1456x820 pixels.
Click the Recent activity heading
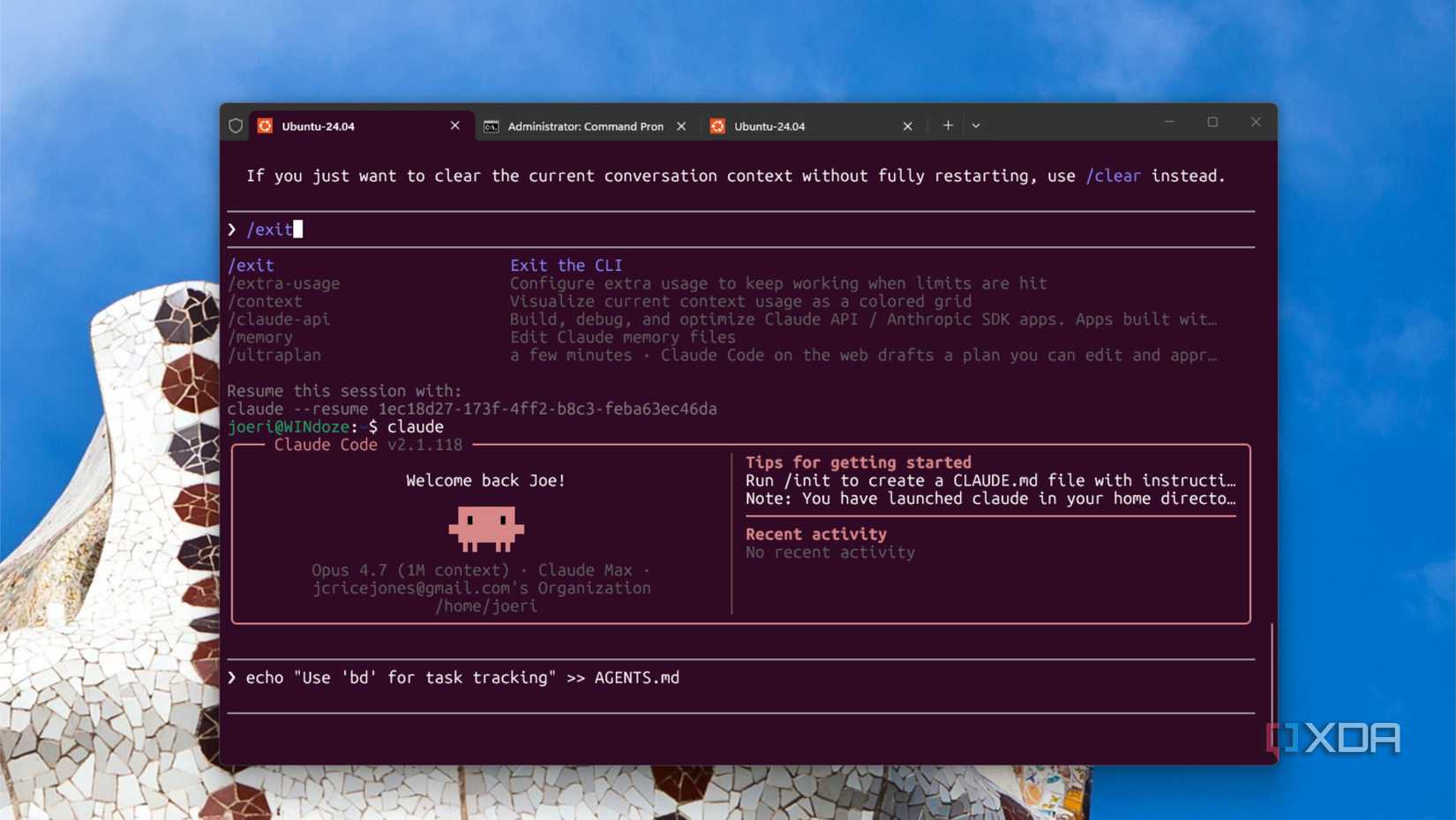click(x=816, y=534)
